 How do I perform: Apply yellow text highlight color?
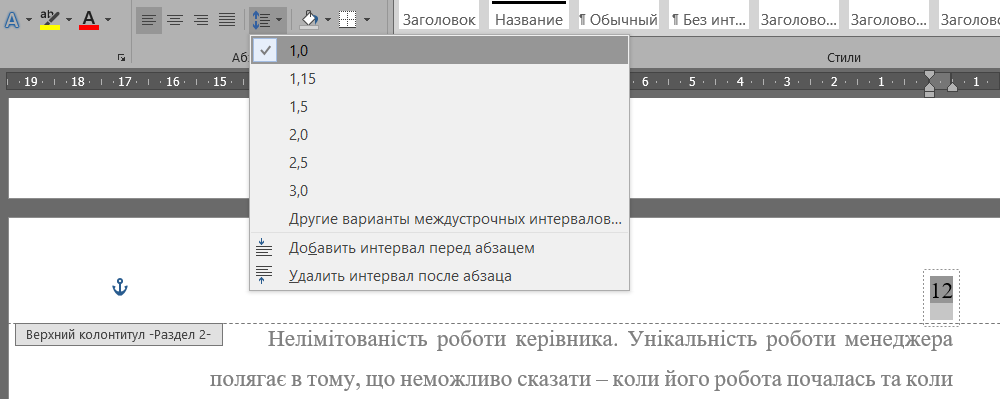pos(50,20)
